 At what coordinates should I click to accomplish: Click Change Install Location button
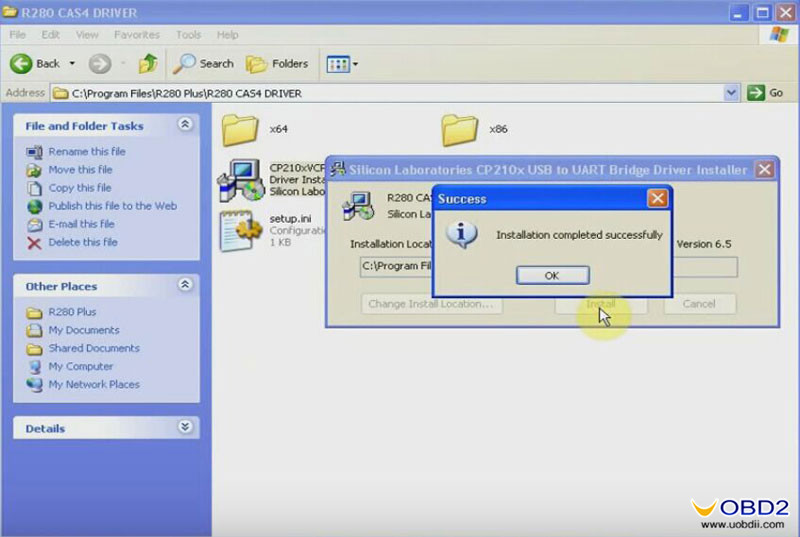431,303
